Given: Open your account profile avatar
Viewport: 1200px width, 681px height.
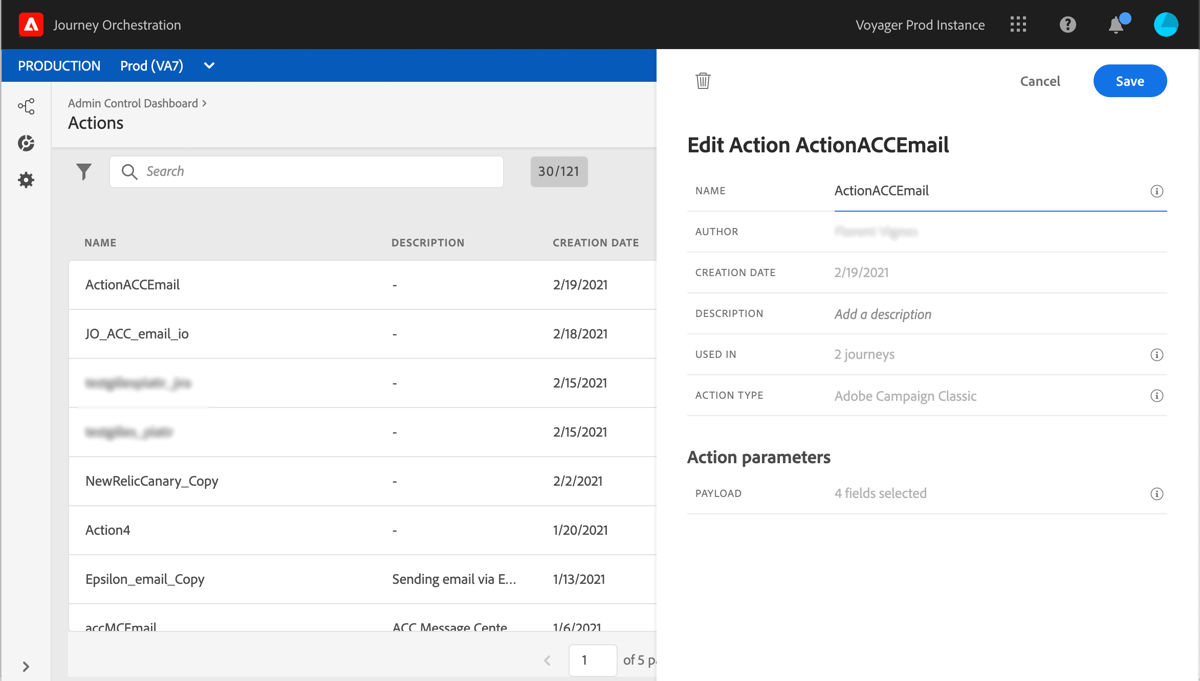Looking at the screenshot, I should click(1166, 24).
